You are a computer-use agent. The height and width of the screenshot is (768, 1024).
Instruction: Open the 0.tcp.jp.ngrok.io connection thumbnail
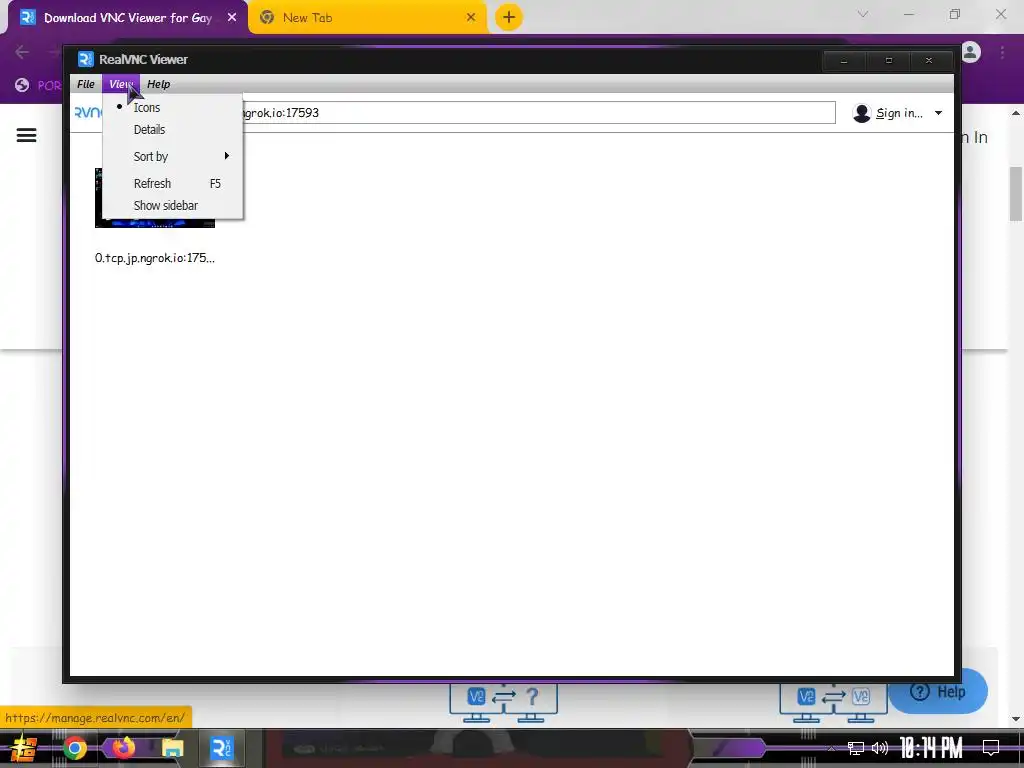155,198
